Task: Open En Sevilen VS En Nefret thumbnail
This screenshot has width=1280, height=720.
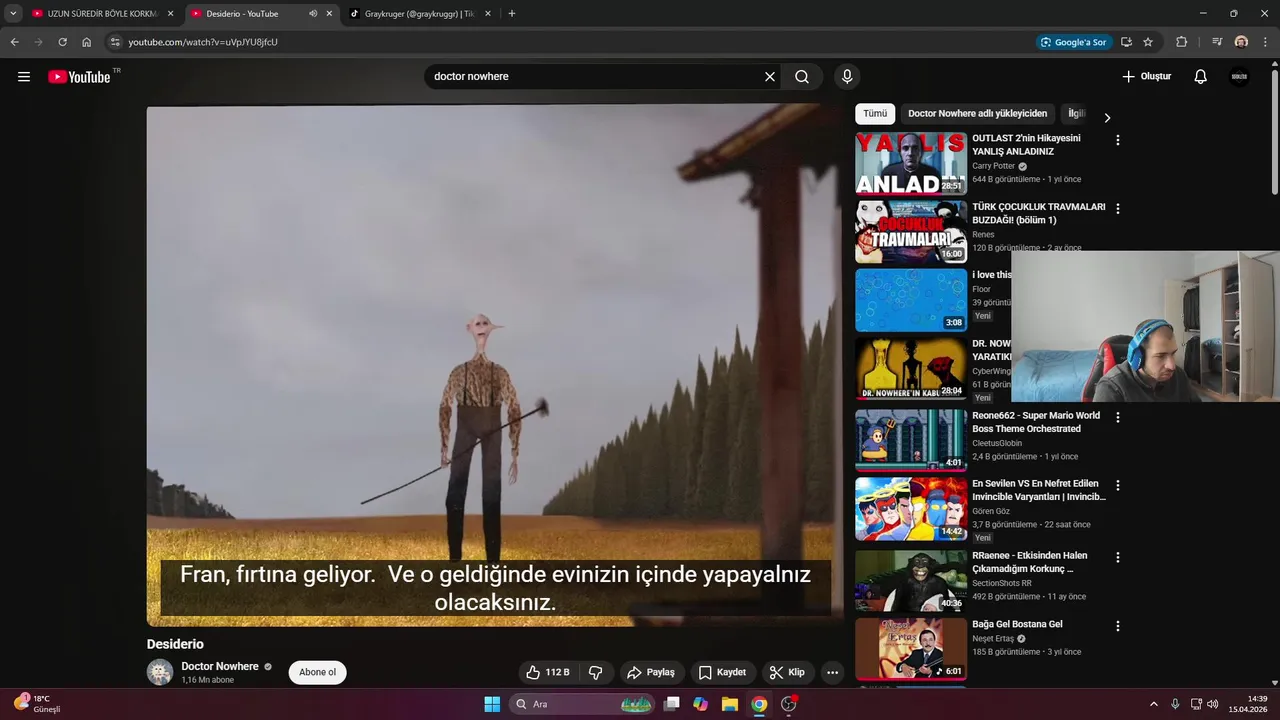Action: point(911,508)
